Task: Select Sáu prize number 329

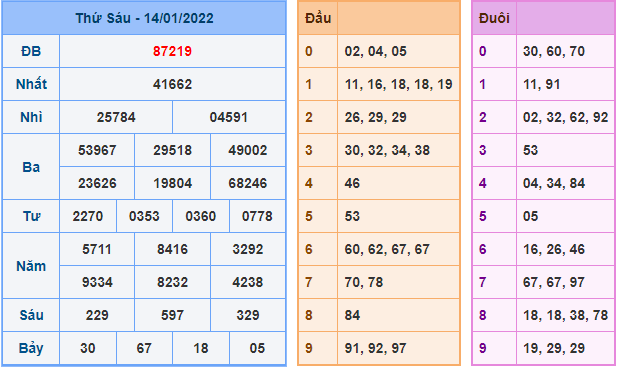Action: [x=248, y=315]
